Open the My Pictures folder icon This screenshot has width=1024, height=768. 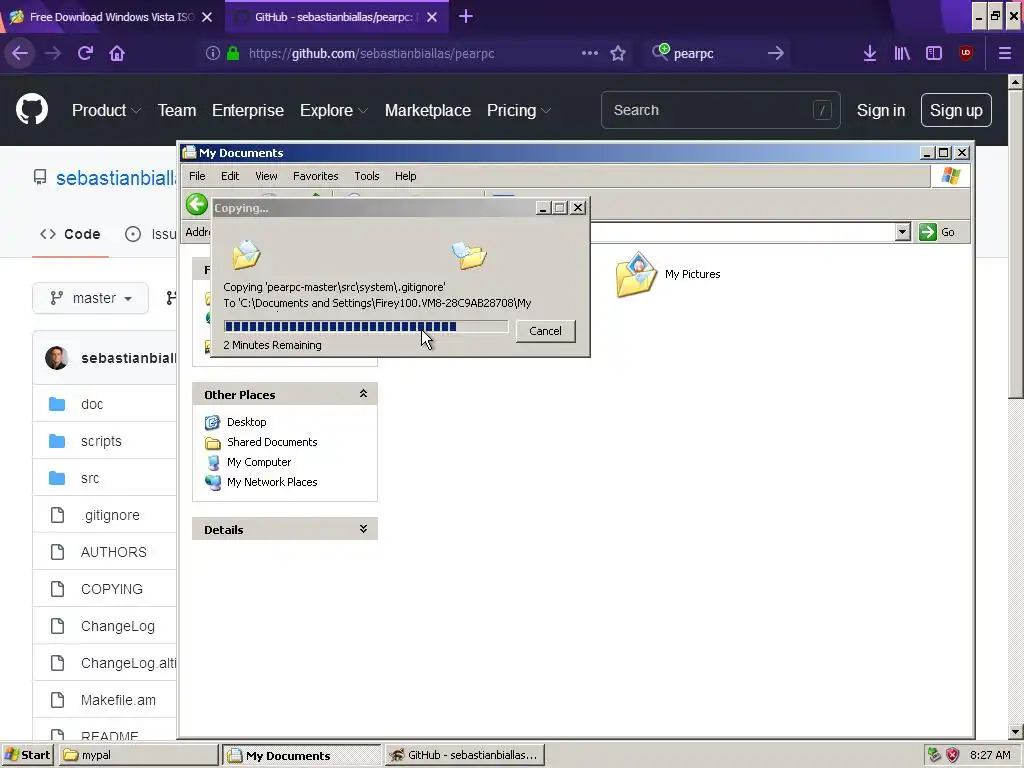coord(636,274)
